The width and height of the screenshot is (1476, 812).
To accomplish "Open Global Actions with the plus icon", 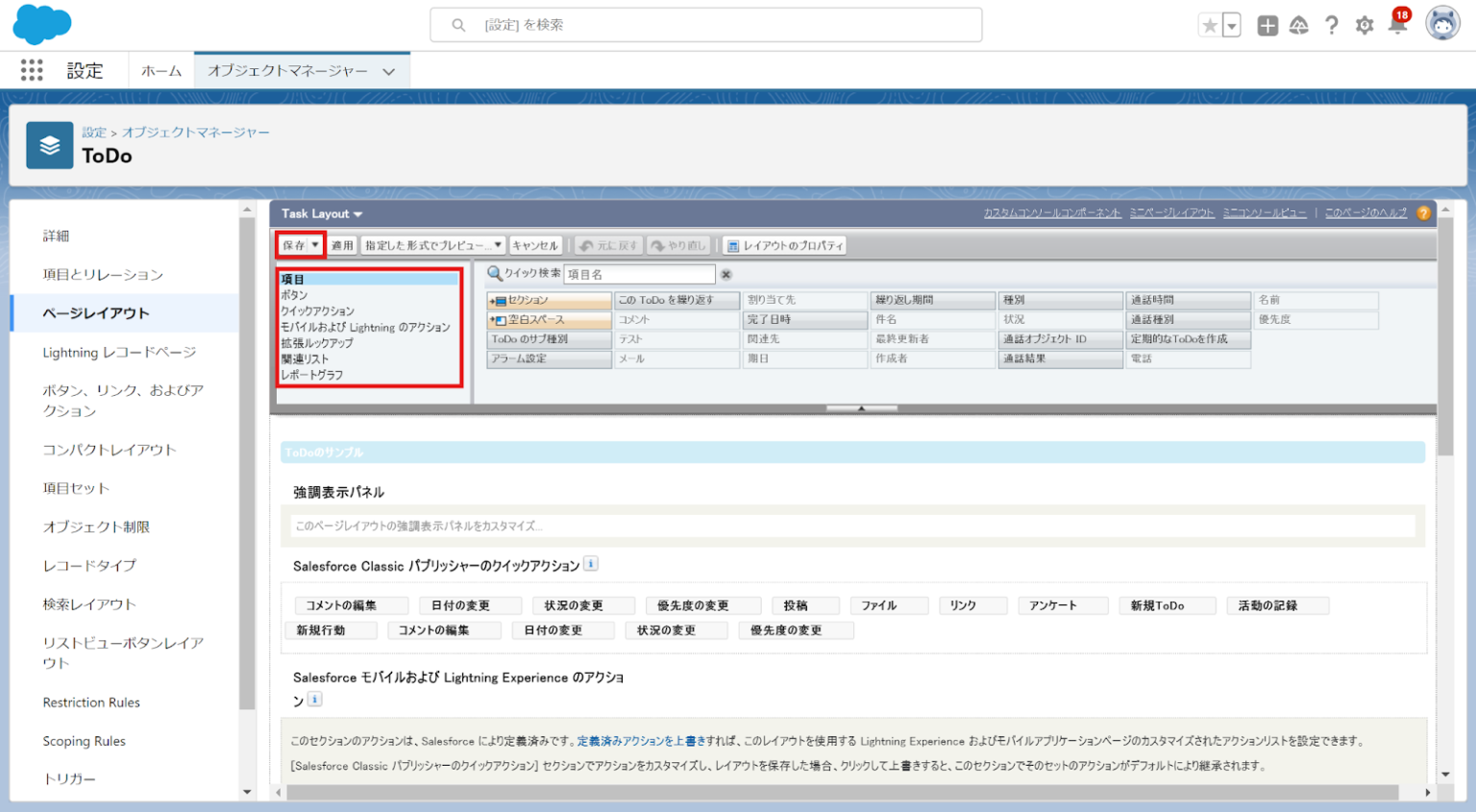I will (x=1267, y=26).
